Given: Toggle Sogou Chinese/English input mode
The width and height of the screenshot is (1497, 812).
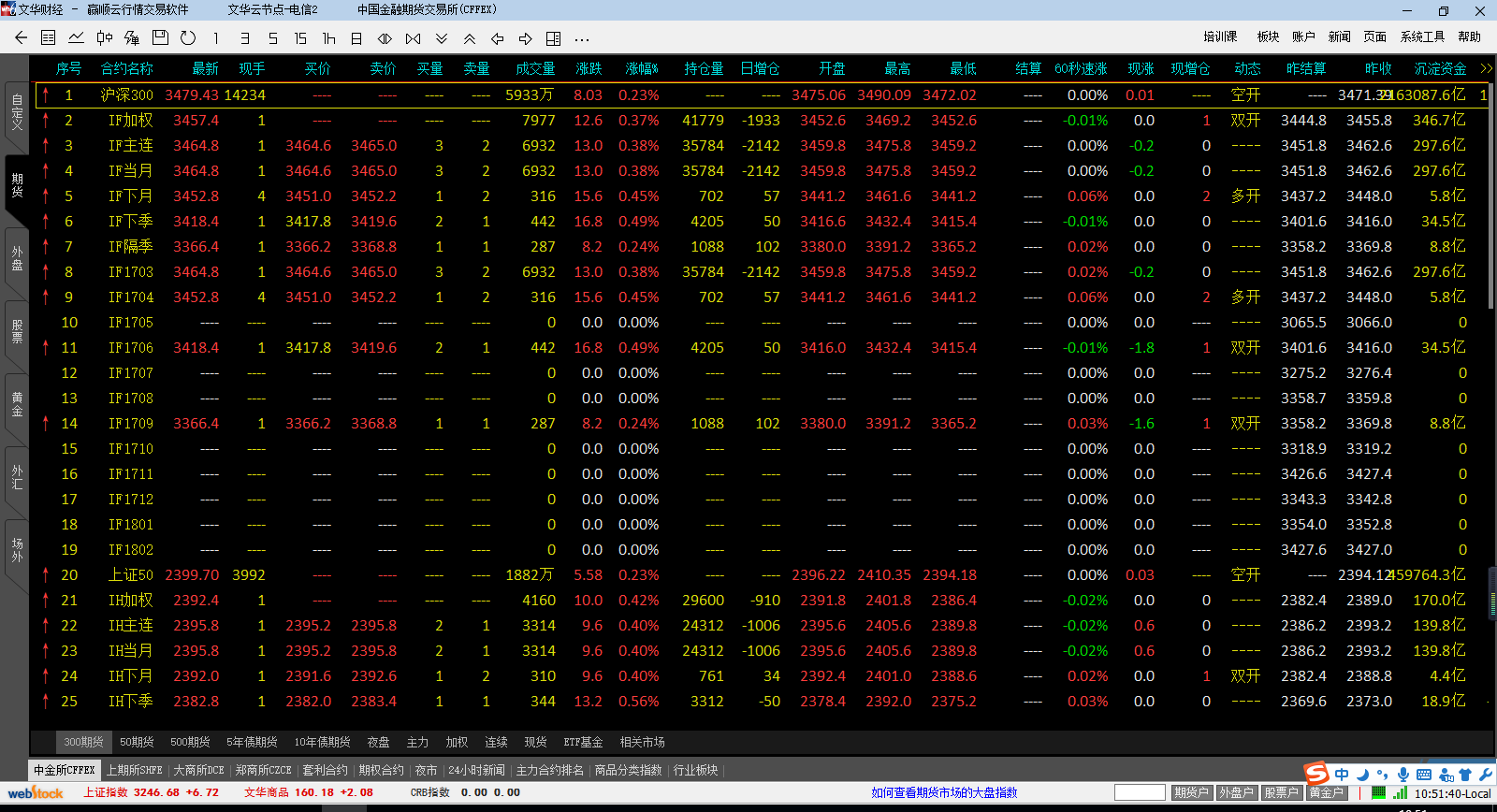Looking at the screenshot, I should [x=1342, y=775].
